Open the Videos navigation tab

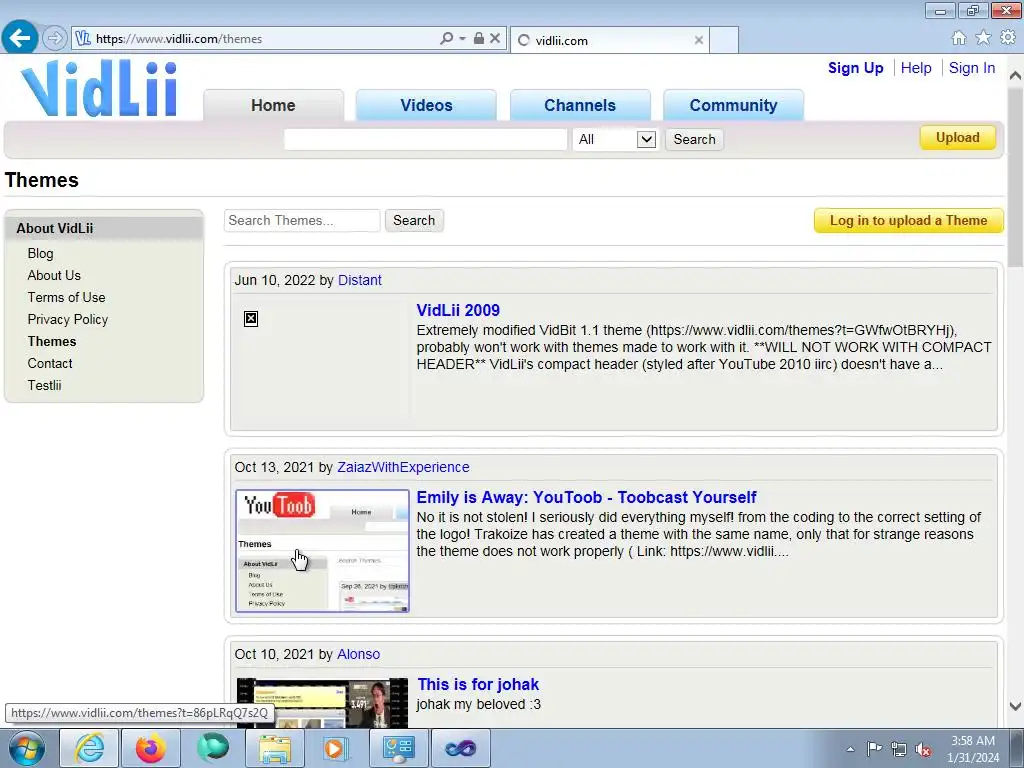tap(426, 105)
